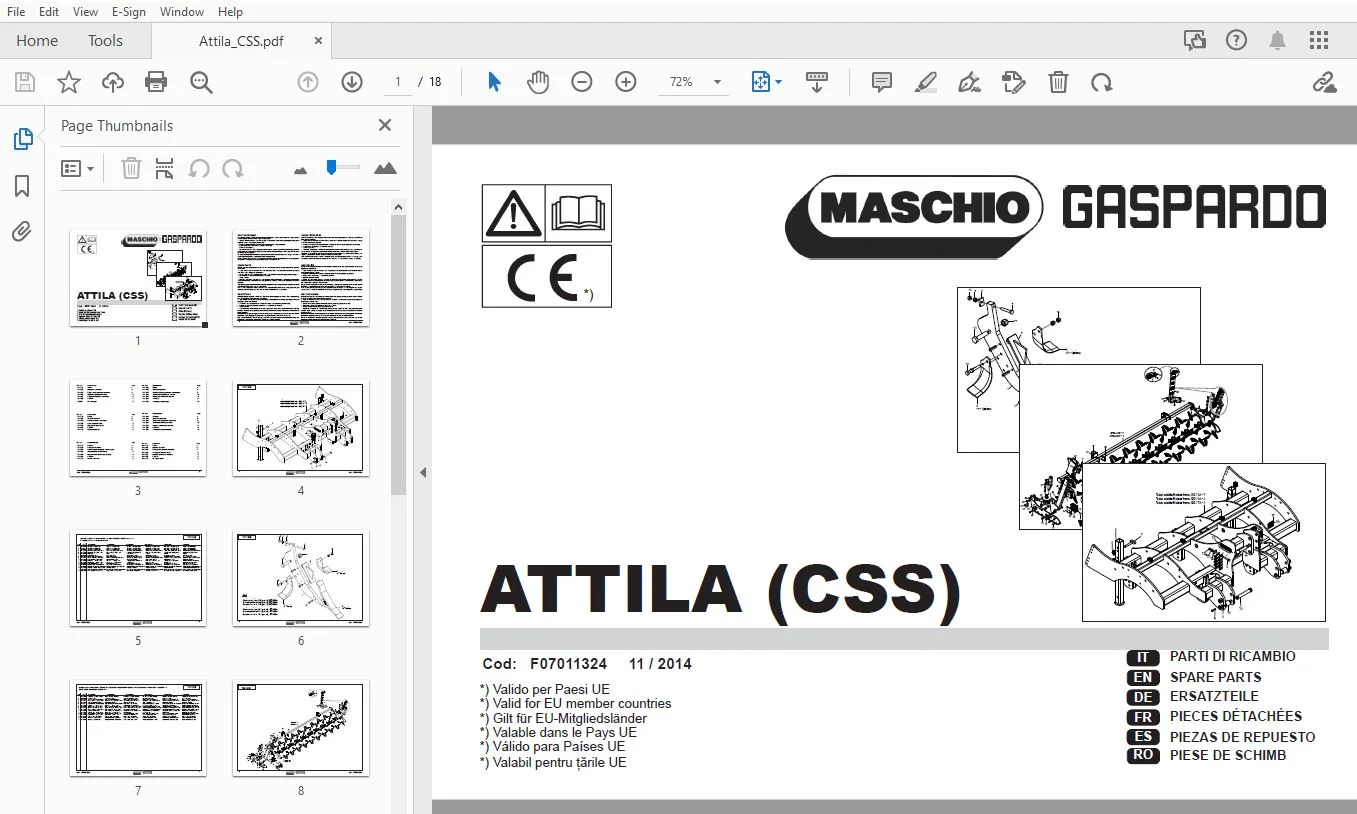Image resolution: width=1357 pixels, height=814 pixels.
Task: Open the Window menu
Action: [x=182, y=11]
